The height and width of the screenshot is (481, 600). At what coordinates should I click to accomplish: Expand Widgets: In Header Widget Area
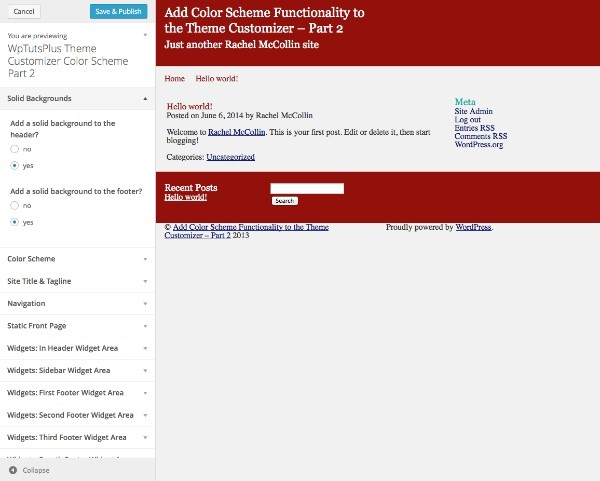(77, 348)
